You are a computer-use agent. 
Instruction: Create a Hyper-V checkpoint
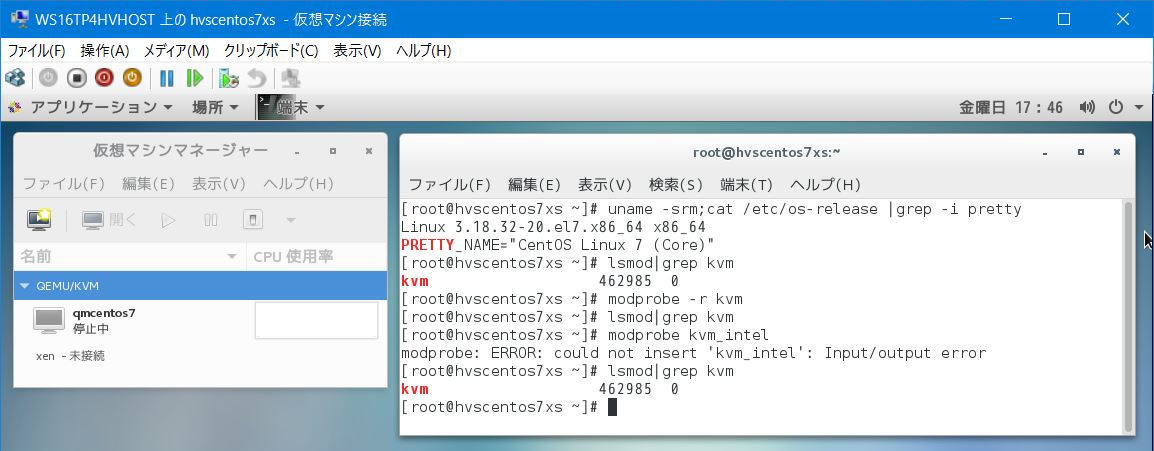(x=229, y=78)
